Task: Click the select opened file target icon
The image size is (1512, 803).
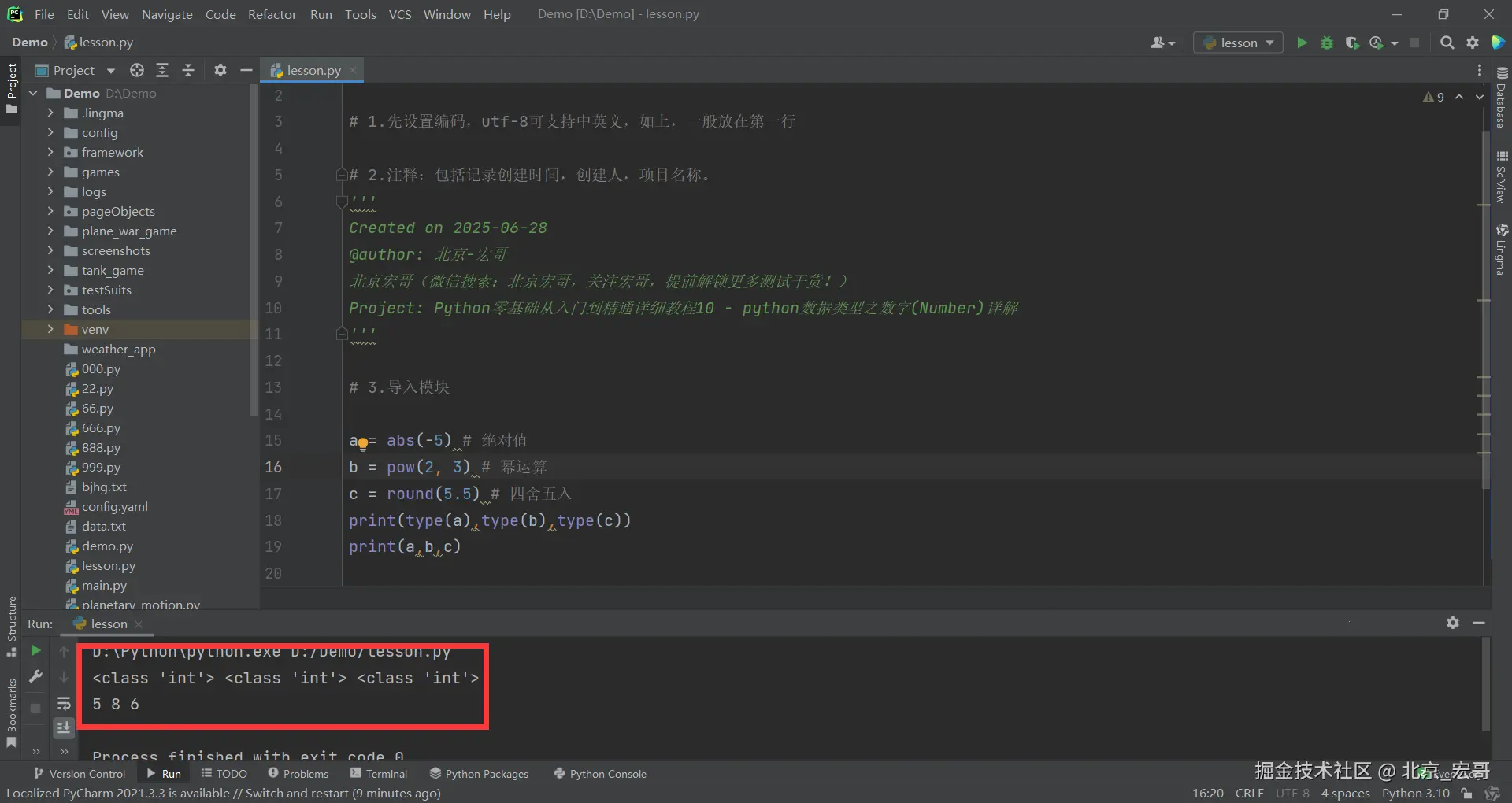Action: click(137, 70)
